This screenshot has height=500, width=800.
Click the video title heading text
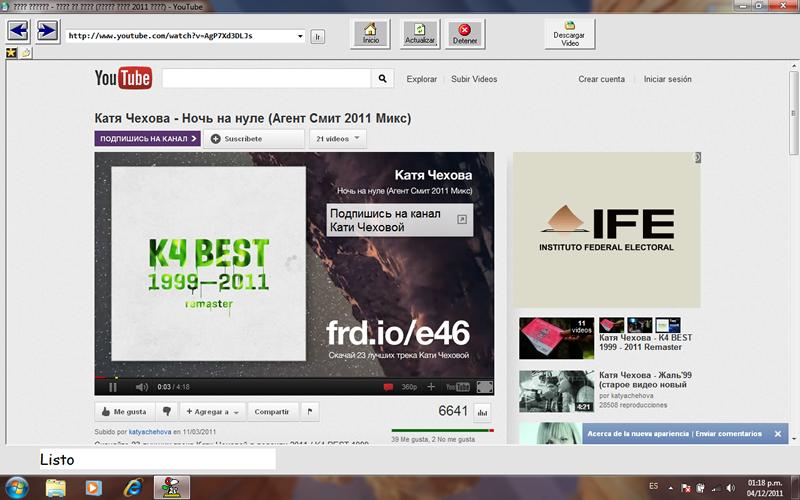(x=253, y=118)
